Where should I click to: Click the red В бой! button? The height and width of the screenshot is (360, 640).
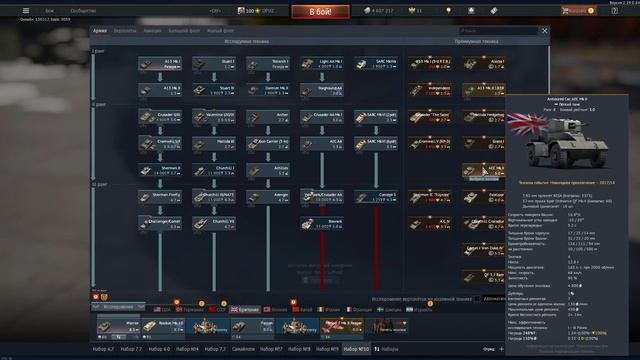point(320,11)
